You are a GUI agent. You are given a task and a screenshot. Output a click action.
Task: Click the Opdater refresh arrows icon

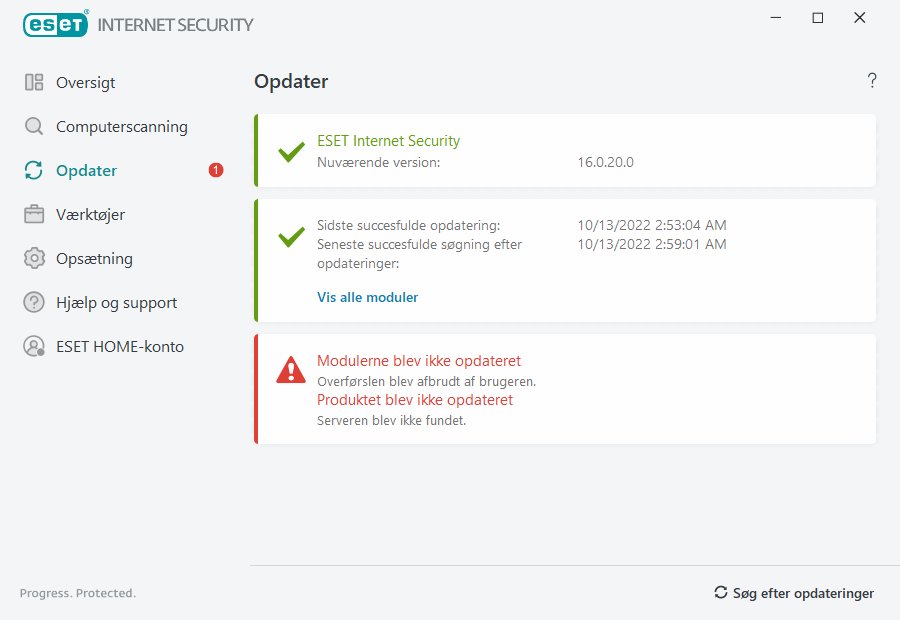pos(34,171)
